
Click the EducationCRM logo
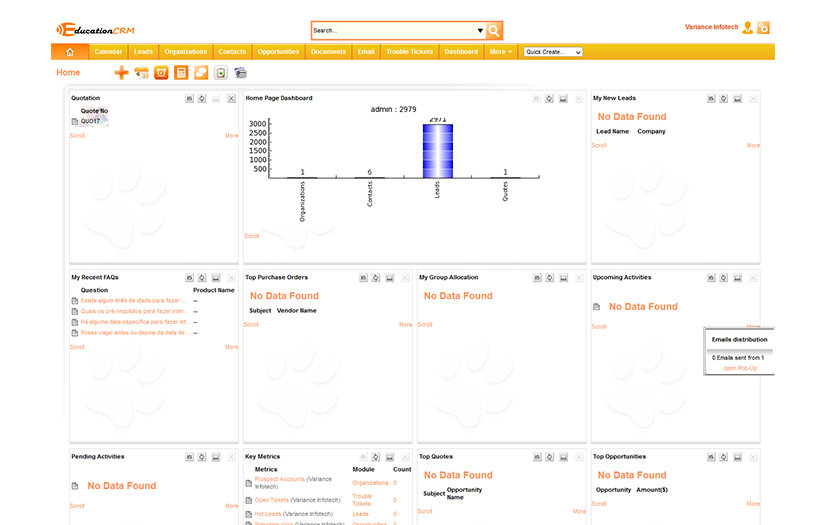pos(95,30)
